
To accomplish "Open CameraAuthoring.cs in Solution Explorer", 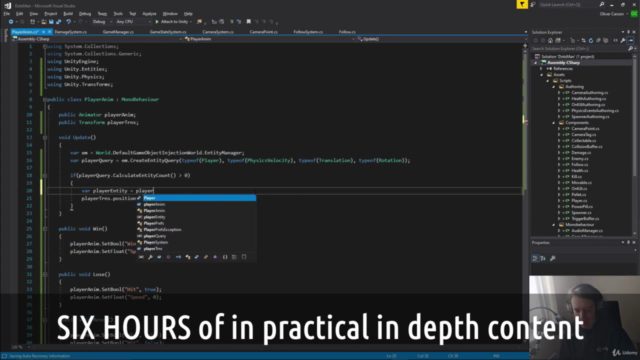I will (589, 93).
